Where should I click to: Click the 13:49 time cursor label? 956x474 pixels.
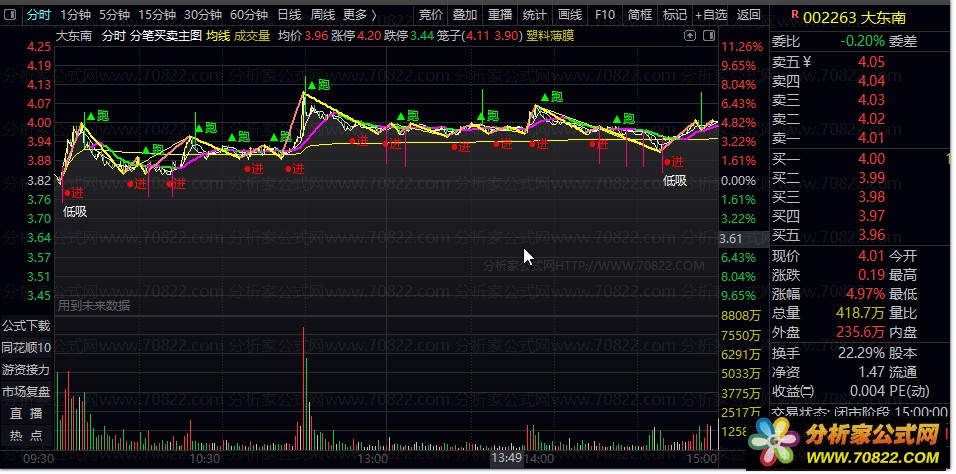click(x=507, y=458)
